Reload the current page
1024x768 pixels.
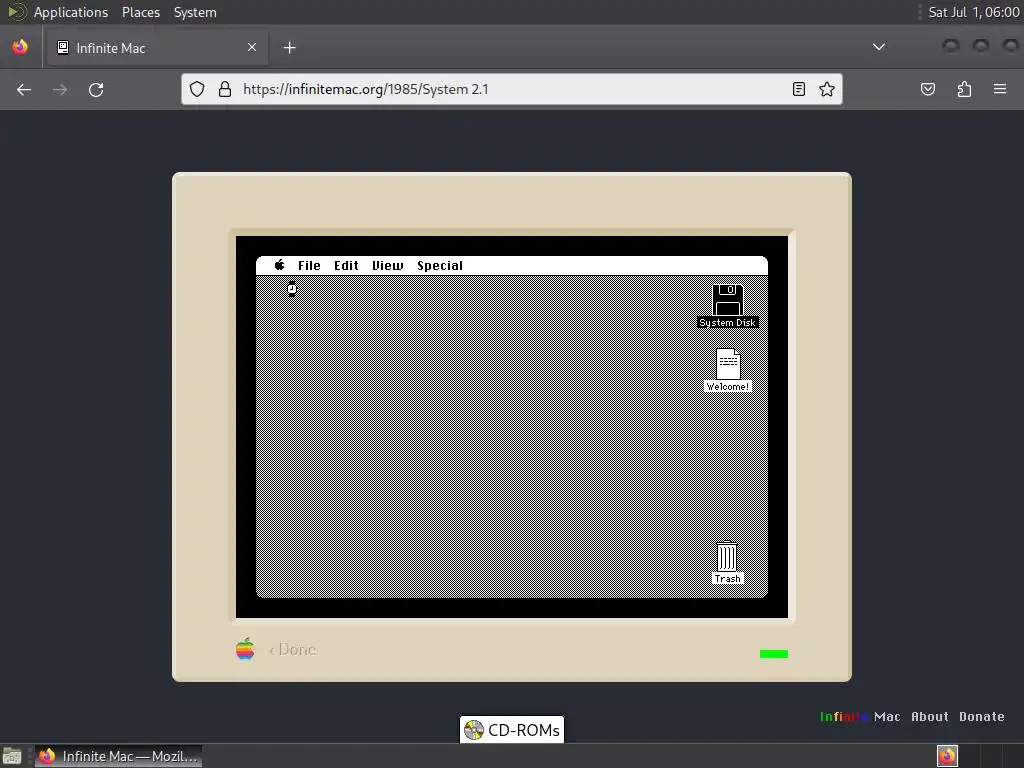[x=96, y=89]
